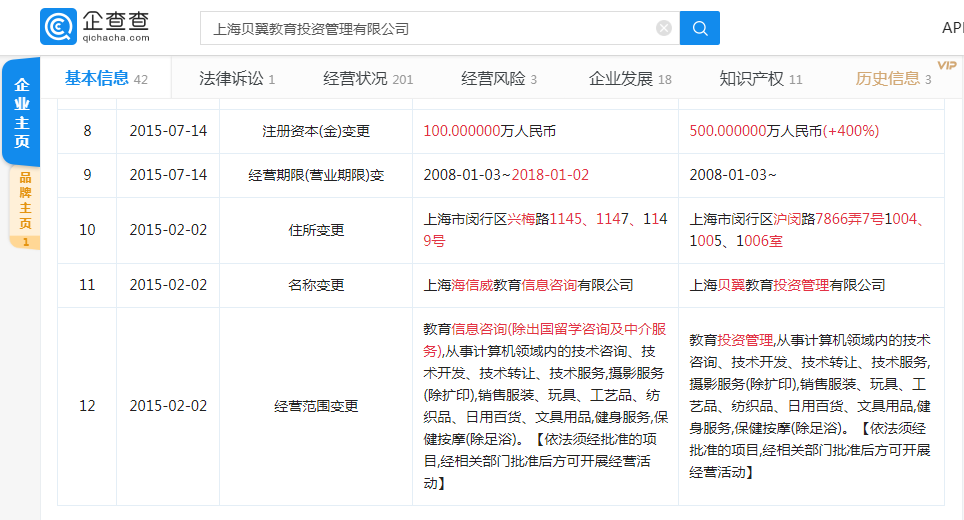Click the date in row 12
Screen dimensions: 964x520
[x=168, y=406]
